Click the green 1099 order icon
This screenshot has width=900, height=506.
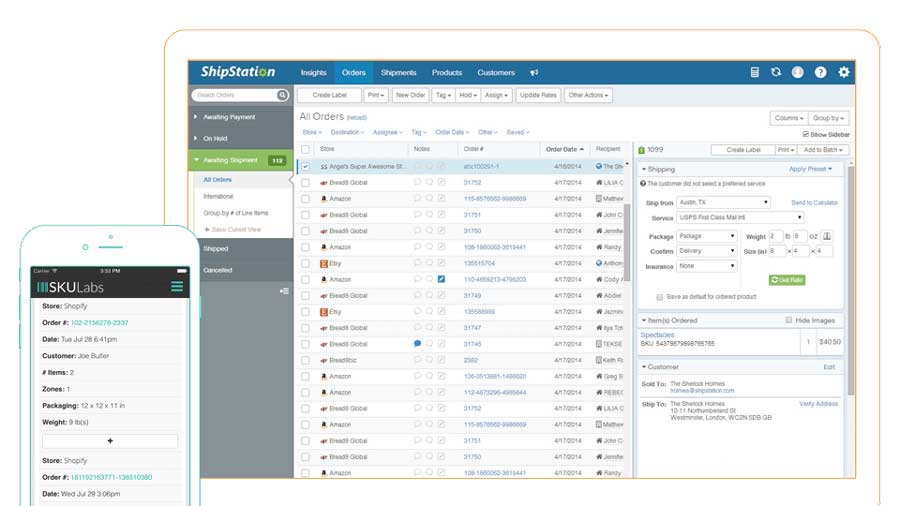coord(642,150)
